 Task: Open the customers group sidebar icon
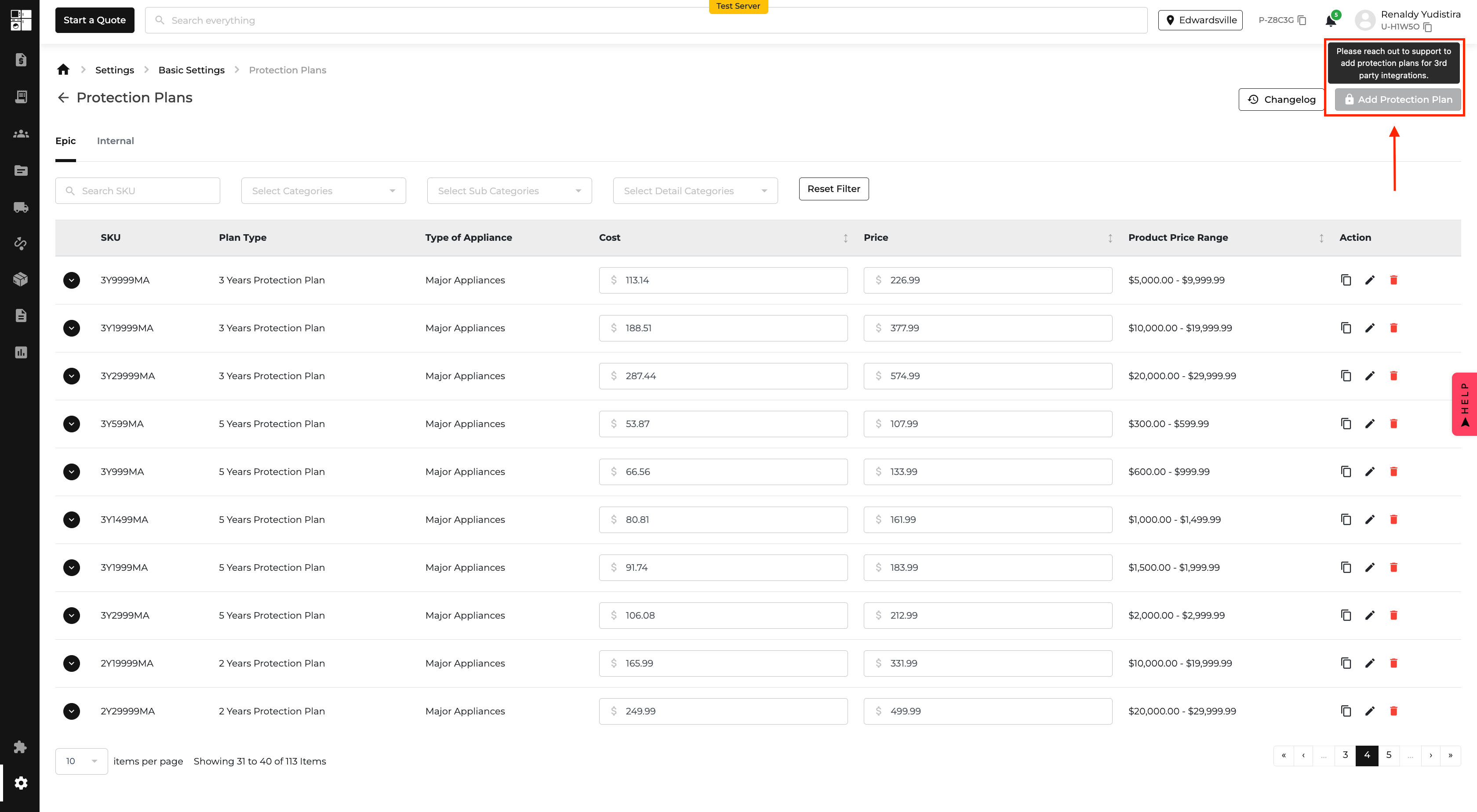[x=21, y=134]
